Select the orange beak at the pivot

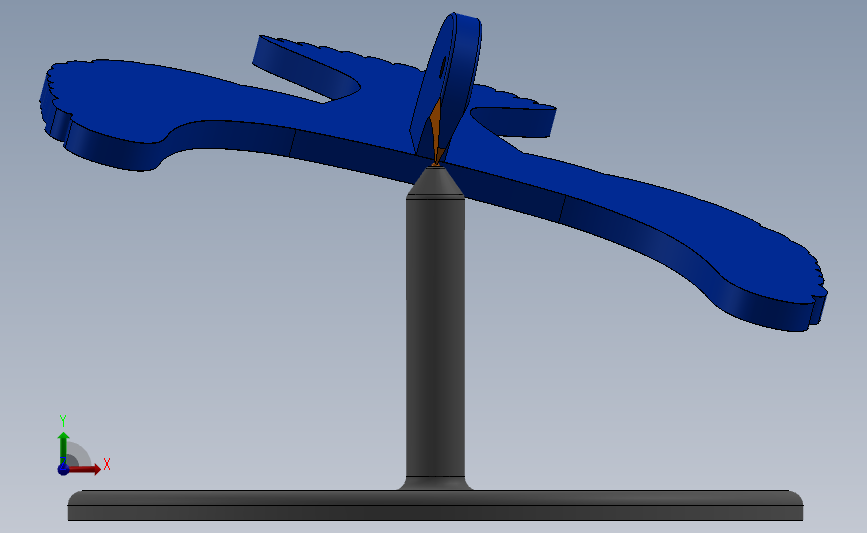436,133
